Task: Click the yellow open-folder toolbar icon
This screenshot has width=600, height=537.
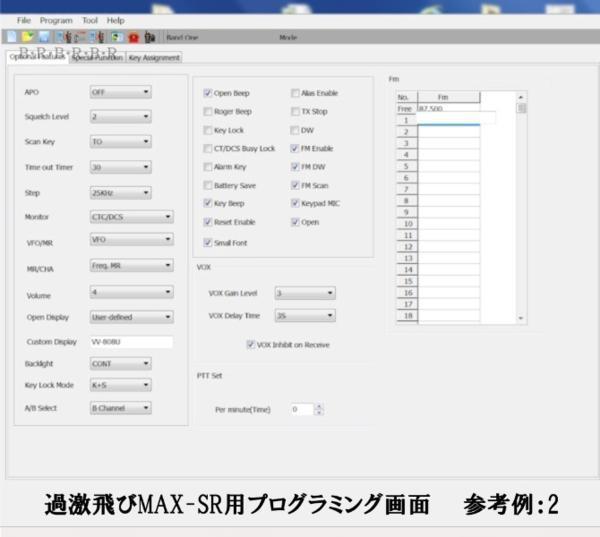Action: click(x=28, y=37)
